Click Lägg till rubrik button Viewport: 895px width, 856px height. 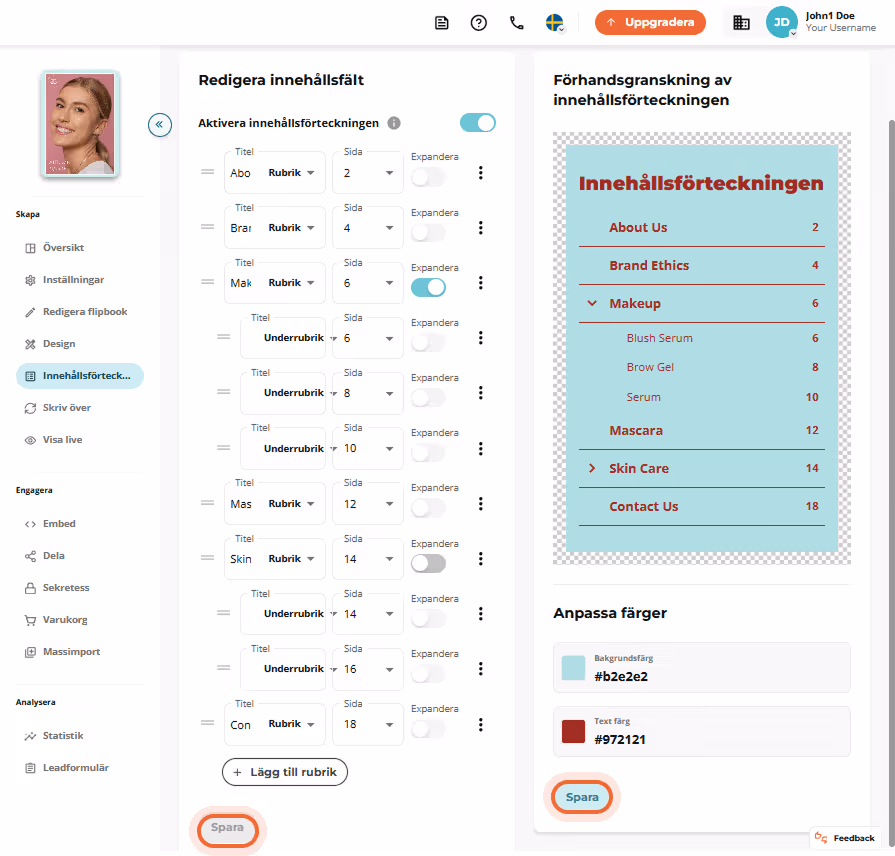tap(284, 772)
